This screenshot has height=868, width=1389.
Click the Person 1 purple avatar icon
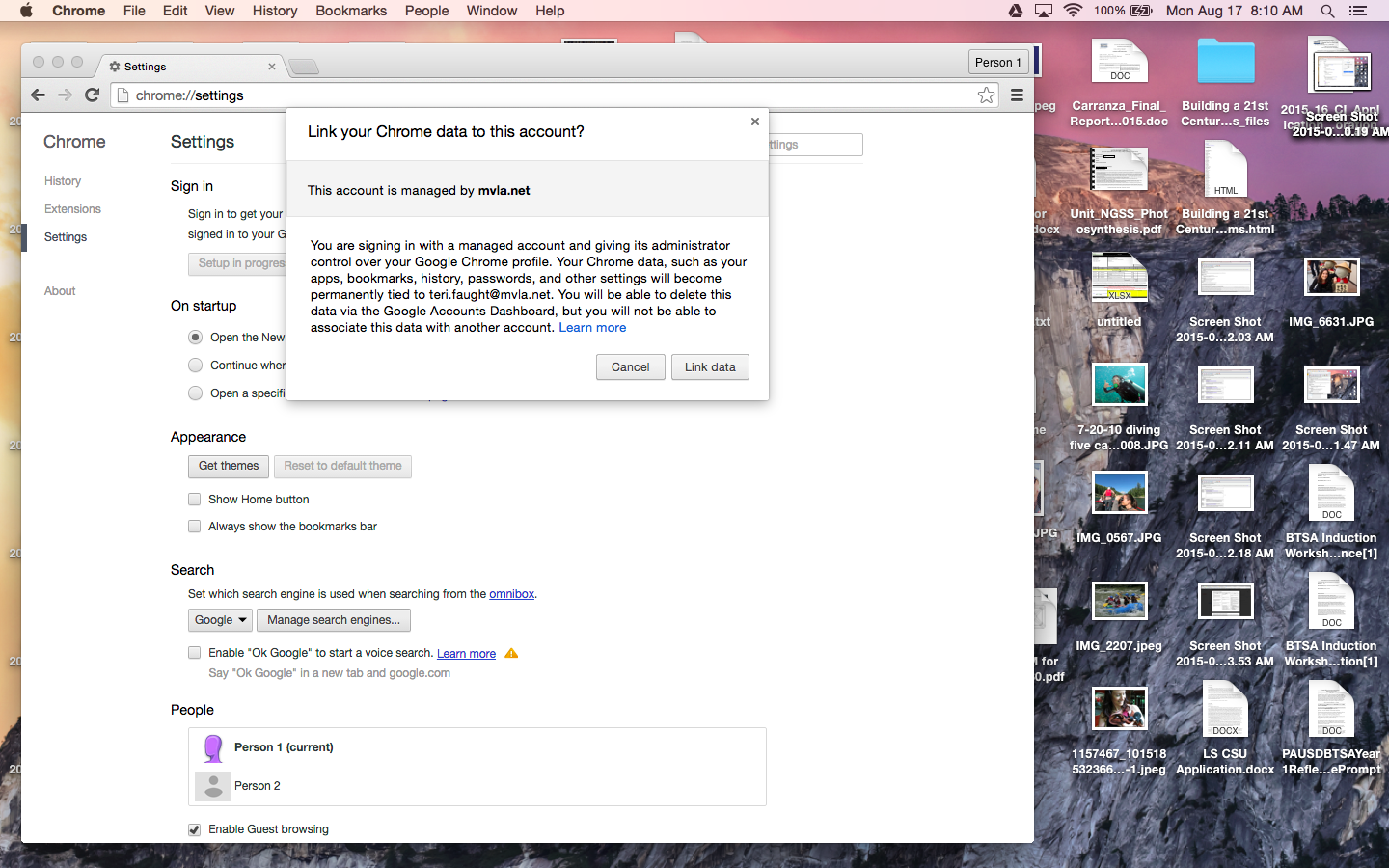tap(213, 747)
